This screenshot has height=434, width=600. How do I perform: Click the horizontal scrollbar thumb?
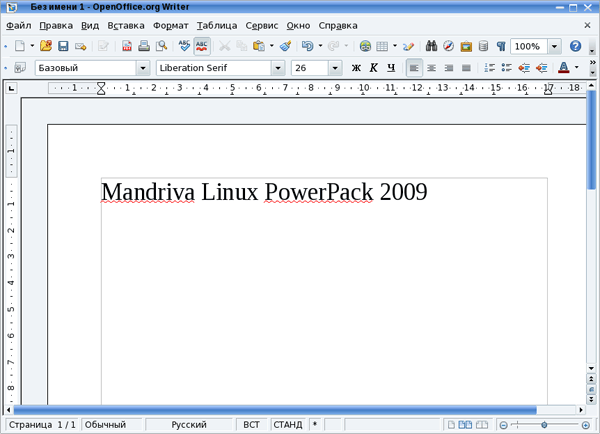275,410
